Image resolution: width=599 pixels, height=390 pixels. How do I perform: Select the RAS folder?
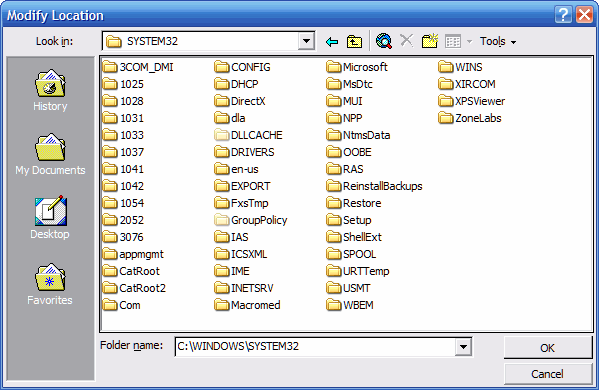click(x=345, y=169)
